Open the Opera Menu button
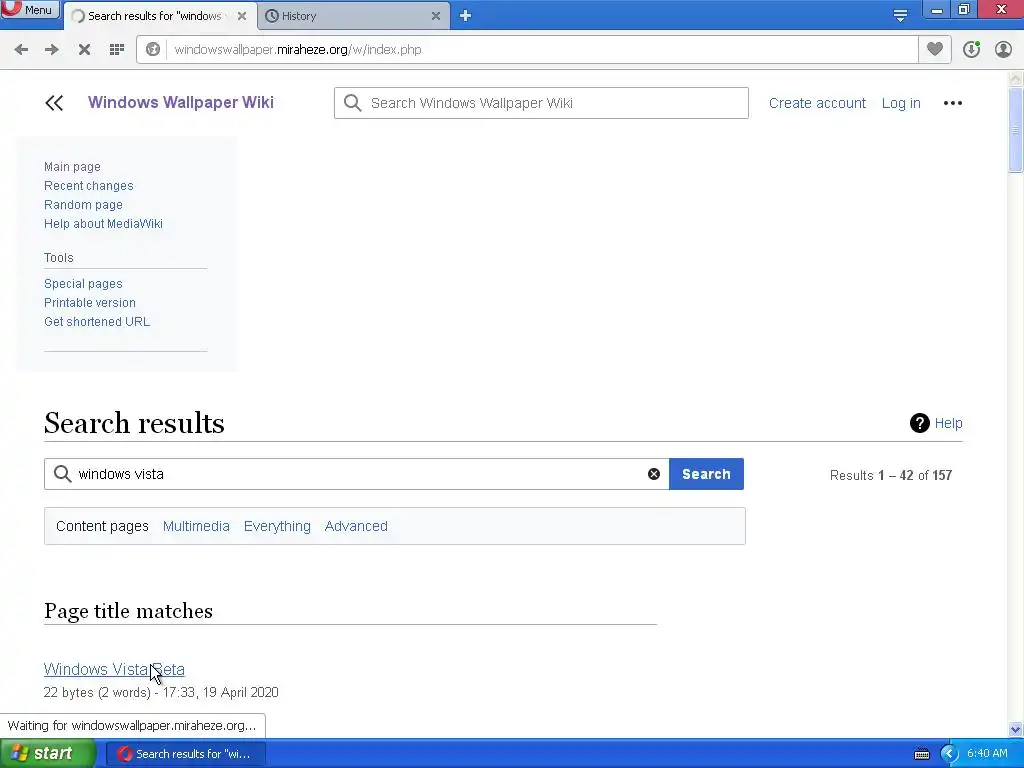1024x768 pixels. 29,10
